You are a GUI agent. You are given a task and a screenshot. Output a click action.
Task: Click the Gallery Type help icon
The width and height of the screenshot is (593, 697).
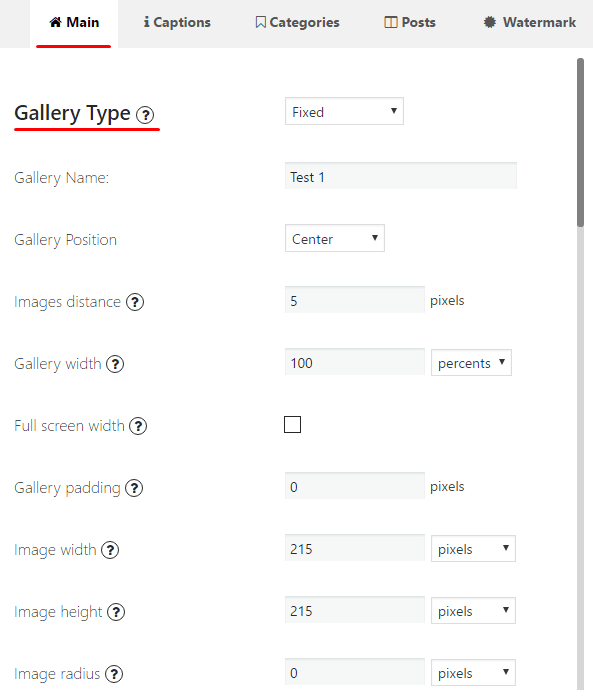[x=145, y=115]
